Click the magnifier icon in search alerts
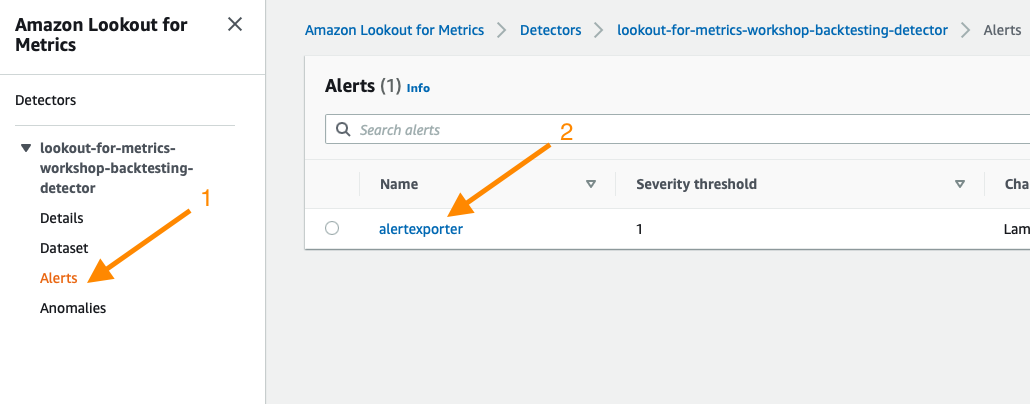The image size is (1030, 404). point(343,129)
